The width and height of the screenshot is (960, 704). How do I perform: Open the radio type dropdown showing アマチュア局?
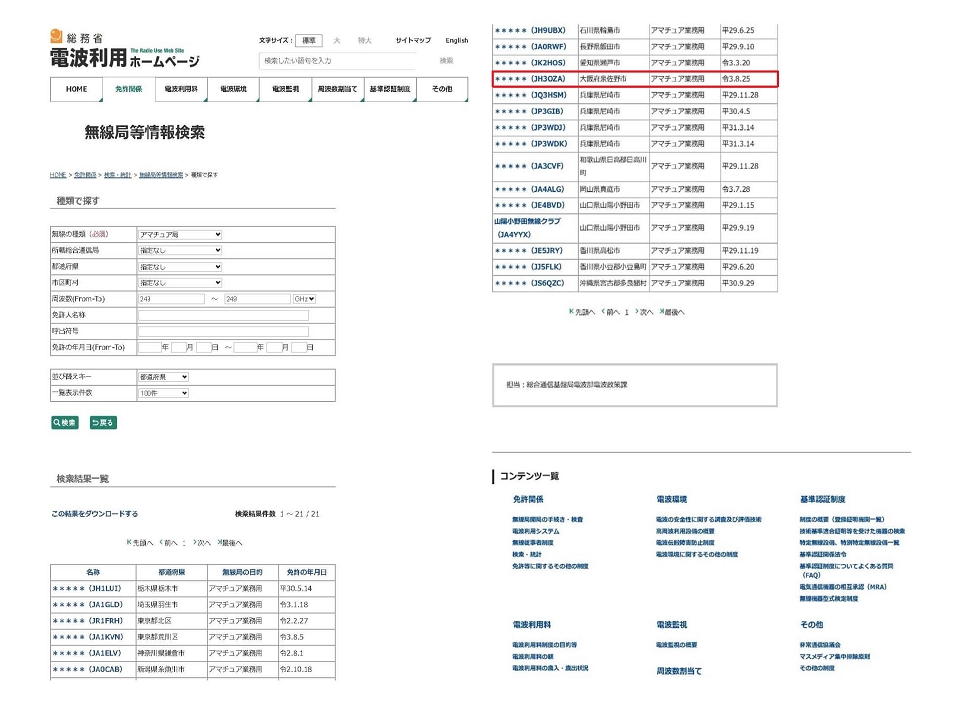(x=180, y=234)
